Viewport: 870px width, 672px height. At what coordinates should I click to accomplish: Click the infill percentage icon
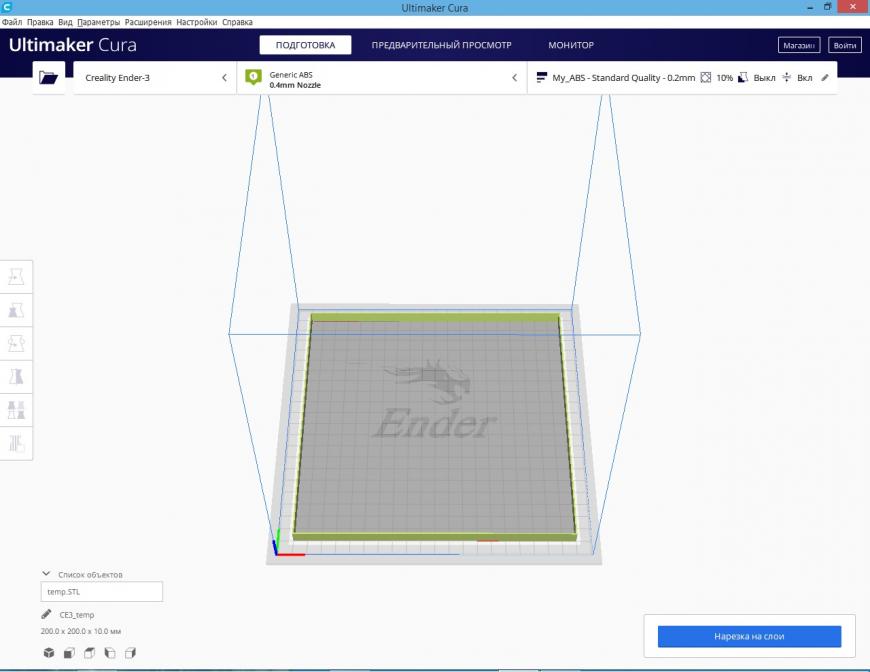tap(706, 78)
